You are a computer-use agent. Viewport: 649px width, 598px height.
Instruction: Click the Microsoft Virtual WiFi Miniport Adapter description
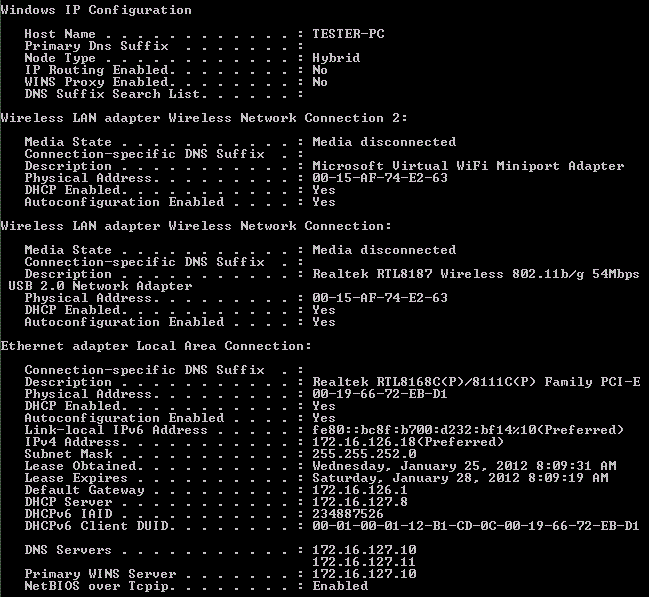coord(468,166)
